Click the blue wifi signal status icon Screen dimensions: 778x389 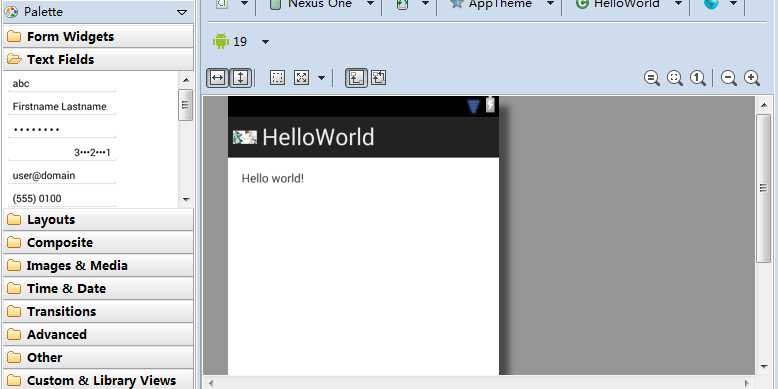pyautogui.click(x=474, y=106)
